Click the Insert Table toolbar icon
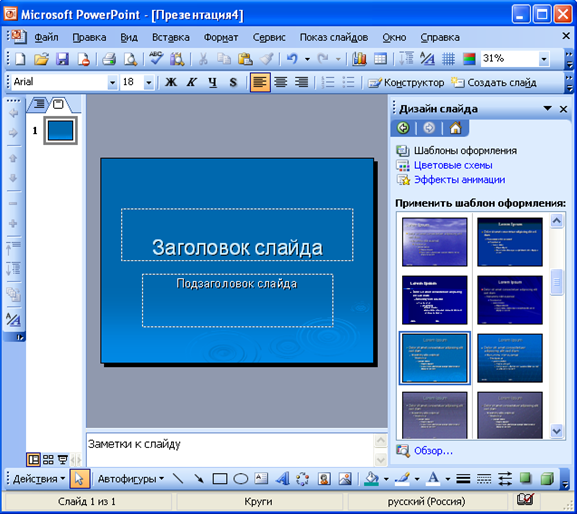 coord(380,59)
